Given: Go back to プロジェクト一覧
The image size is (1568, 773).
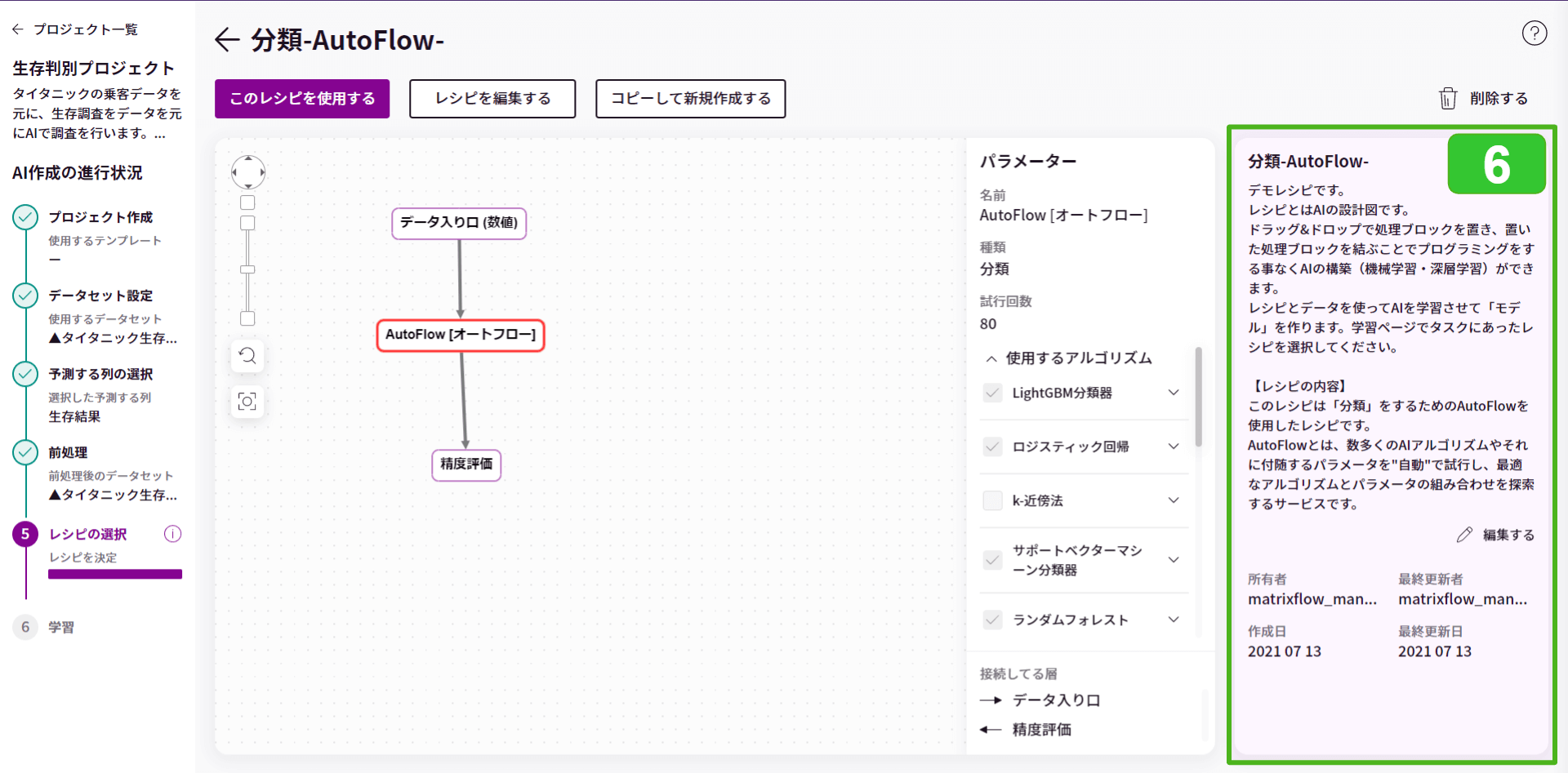Looking at the screenshot, I should coord(86,29).
